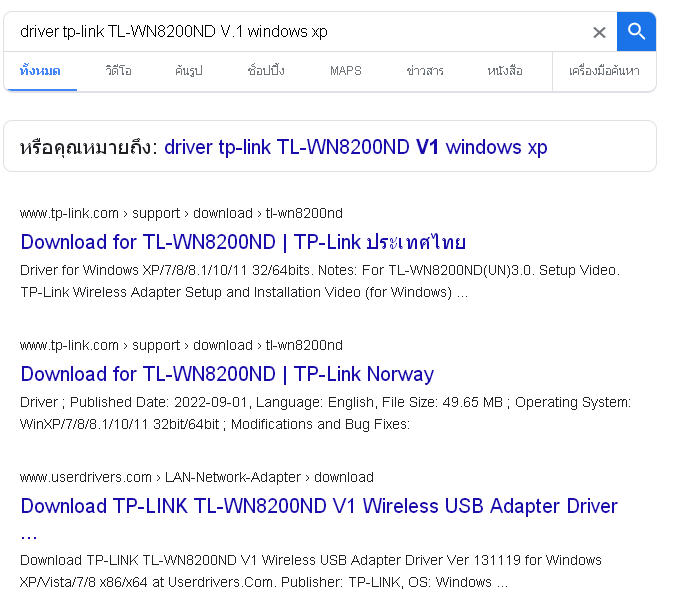The height and width of the screenshot is (606, 697).
Task: Click snippet mentioning Driver Ver 131119
Action: pos(311,571)
